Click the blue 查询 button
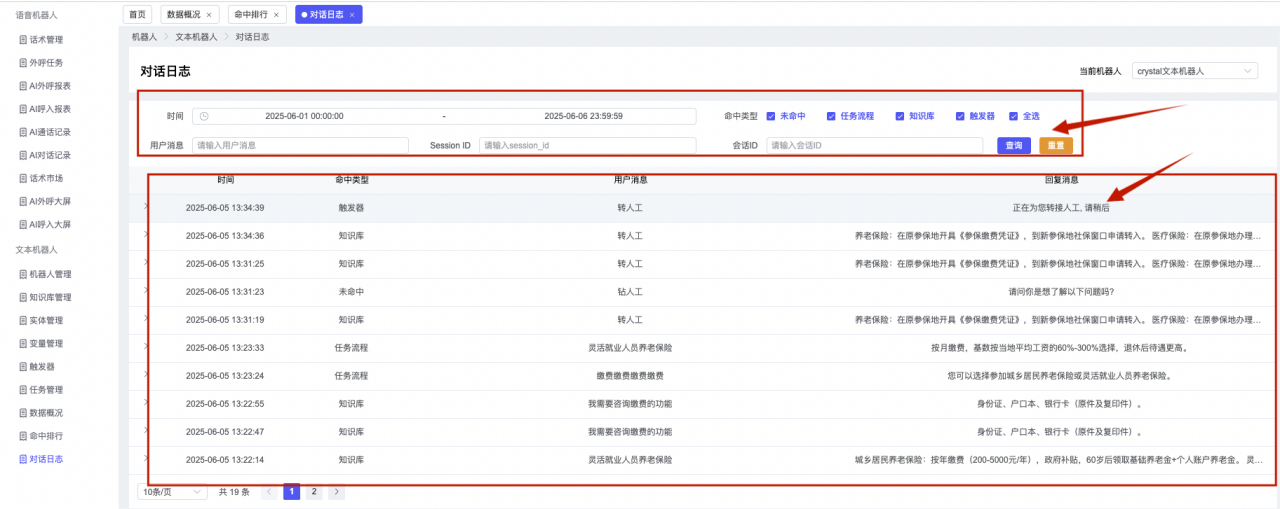 (x=1013, y=145)
